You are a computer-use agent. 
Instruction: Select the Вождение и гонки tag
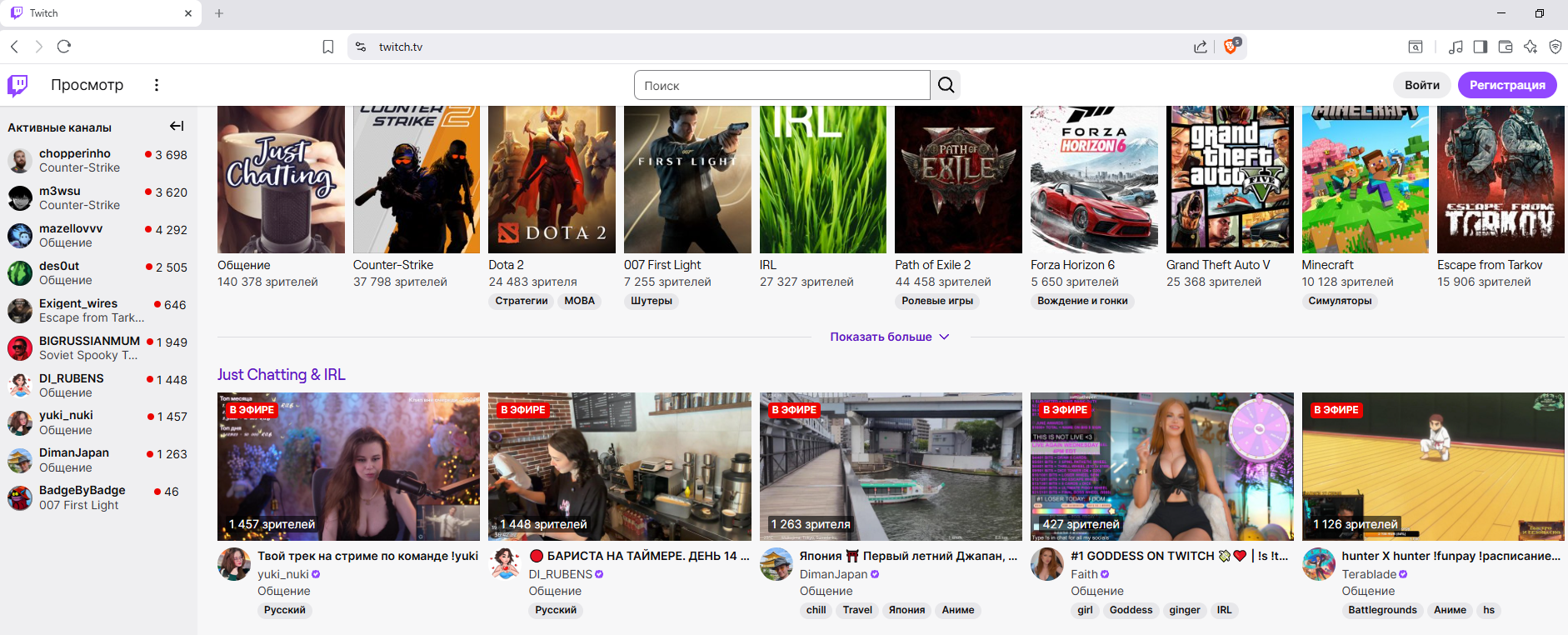click(1082, 301)
